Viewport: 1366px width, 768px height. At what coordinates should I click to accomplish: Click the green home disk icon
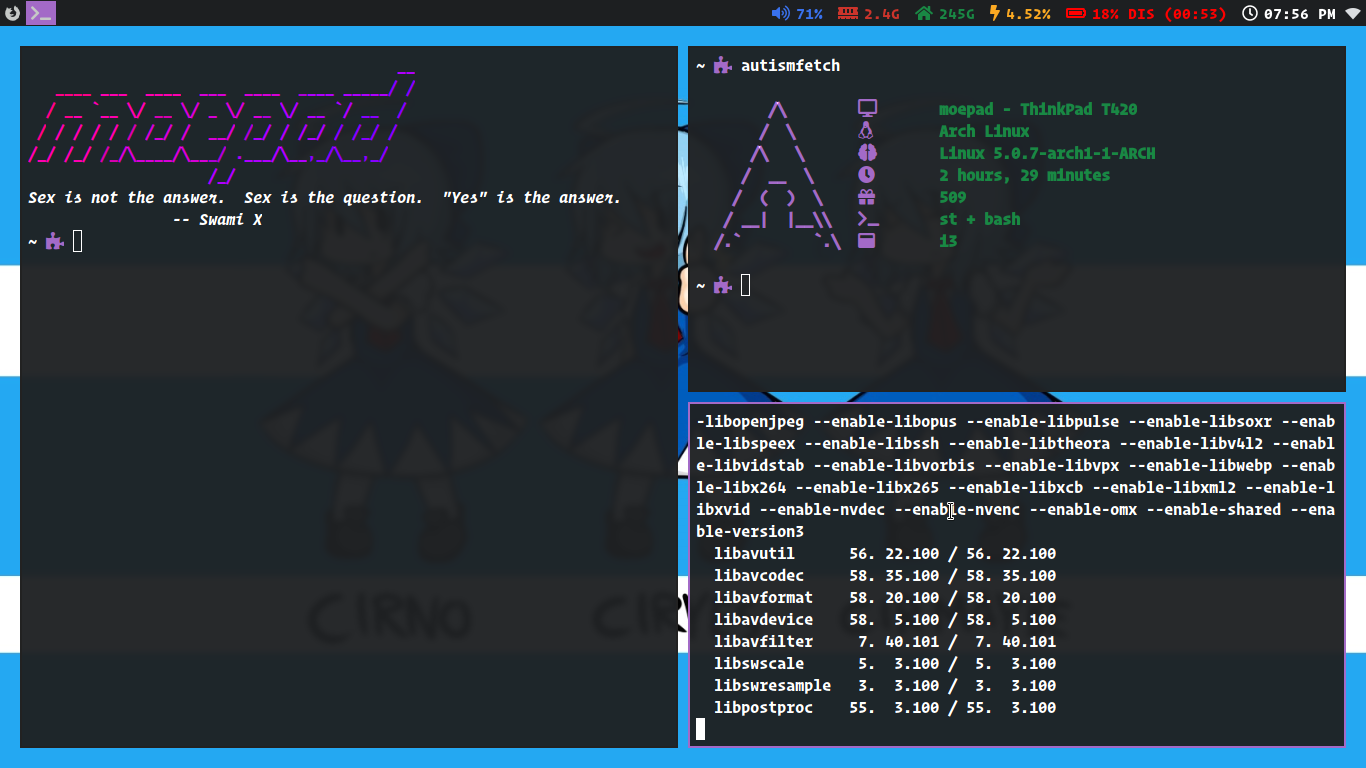924,13
